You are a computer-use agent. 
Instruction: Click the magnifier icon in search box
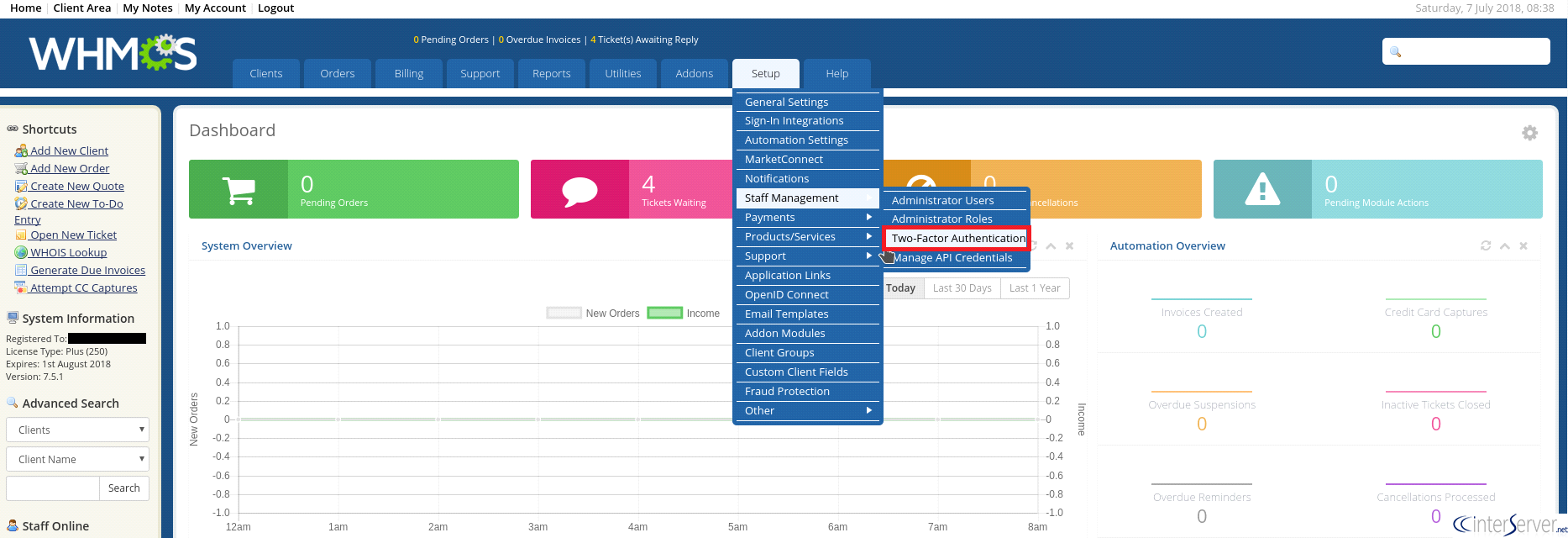point(1396,52)
